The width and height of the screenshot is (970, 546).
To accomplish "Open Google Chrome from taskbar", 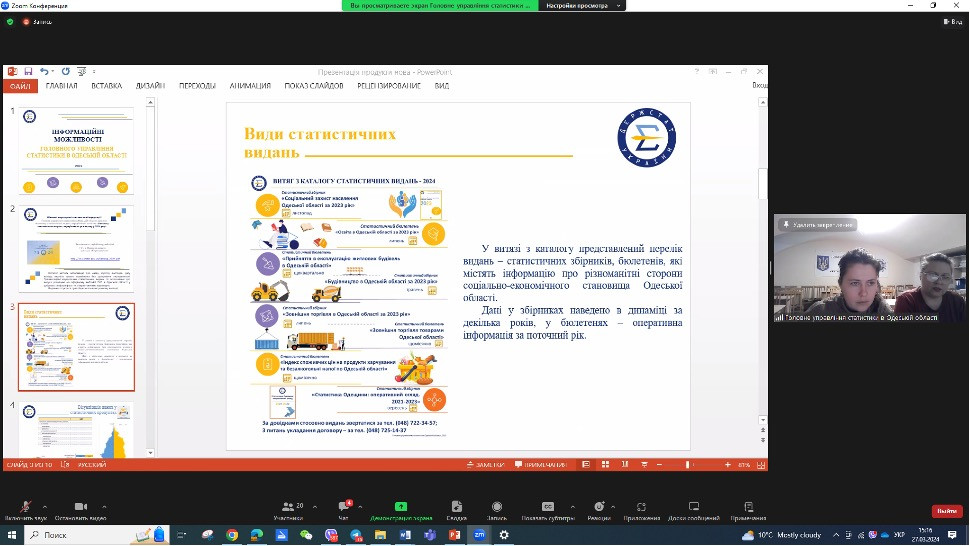I will [x=232, y=535].
